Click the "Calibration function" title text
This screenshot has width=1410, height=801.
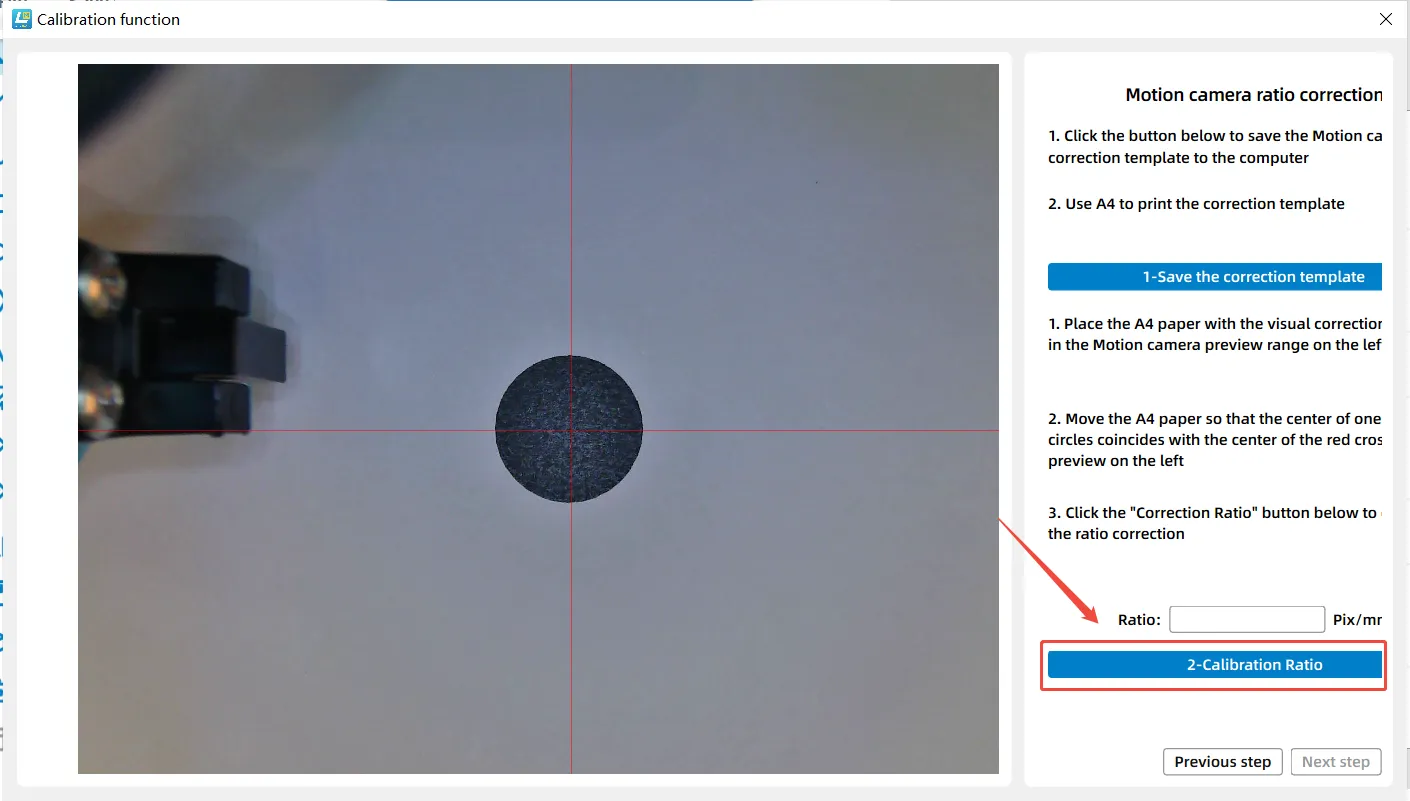(108, 19)
